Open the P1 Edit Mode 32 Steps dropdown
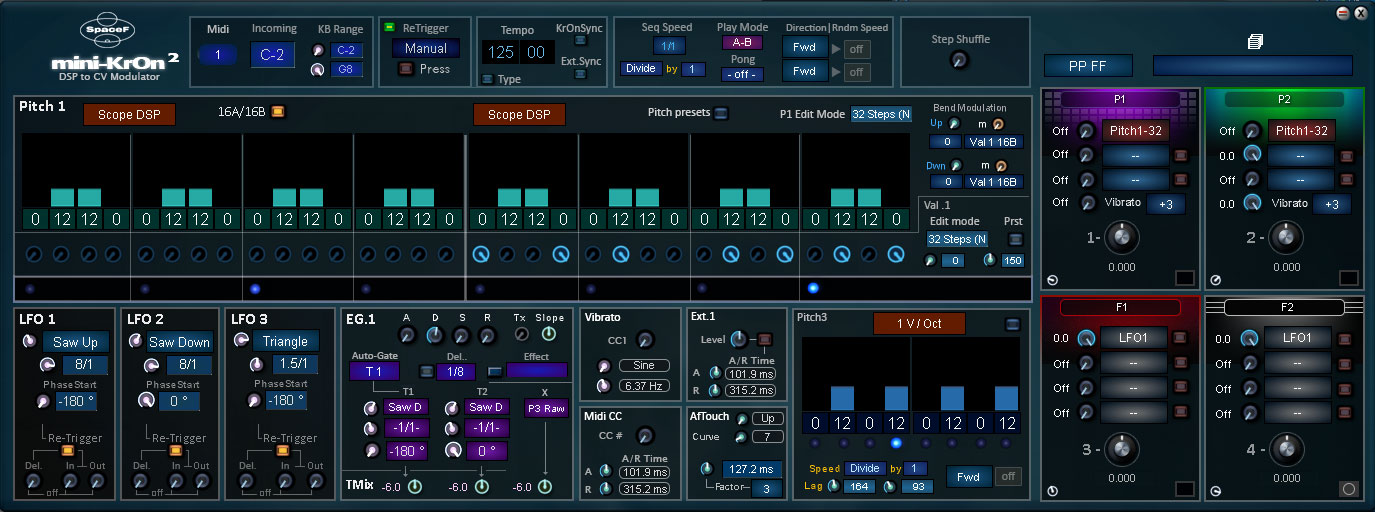Image resolution: width=1375 pixels, height=512 pixels. point(881,114)
